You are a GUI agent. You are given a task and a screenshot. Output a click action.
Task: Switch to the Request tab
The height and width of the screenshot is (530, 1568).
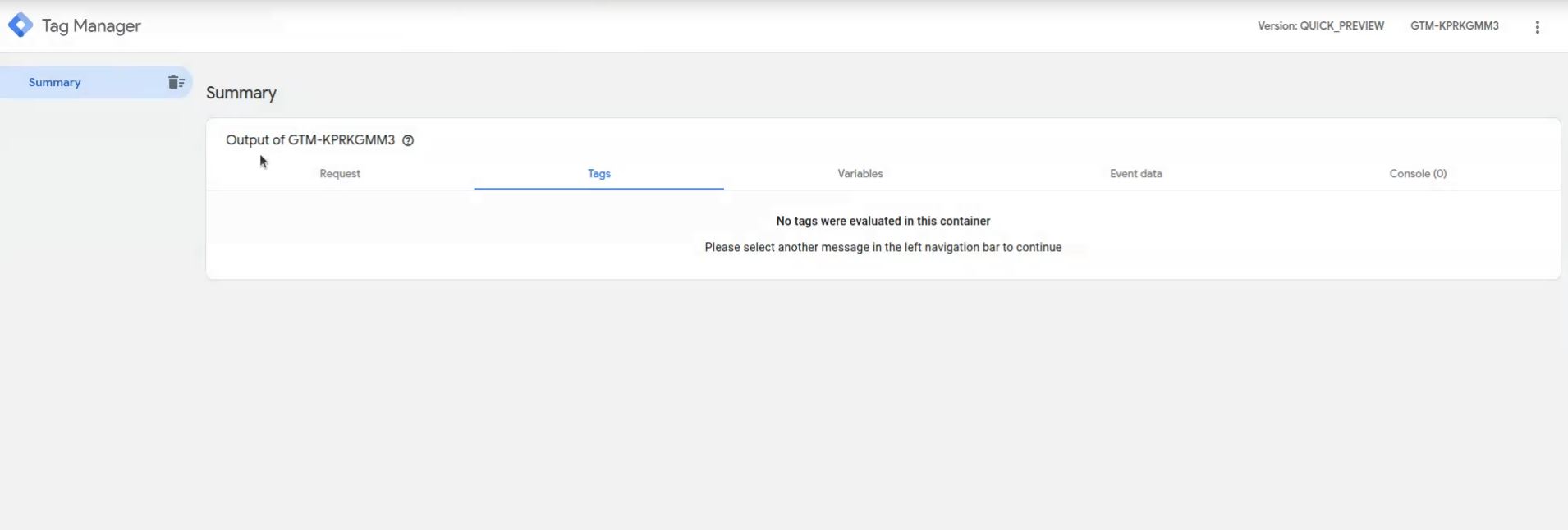[340, 173]
